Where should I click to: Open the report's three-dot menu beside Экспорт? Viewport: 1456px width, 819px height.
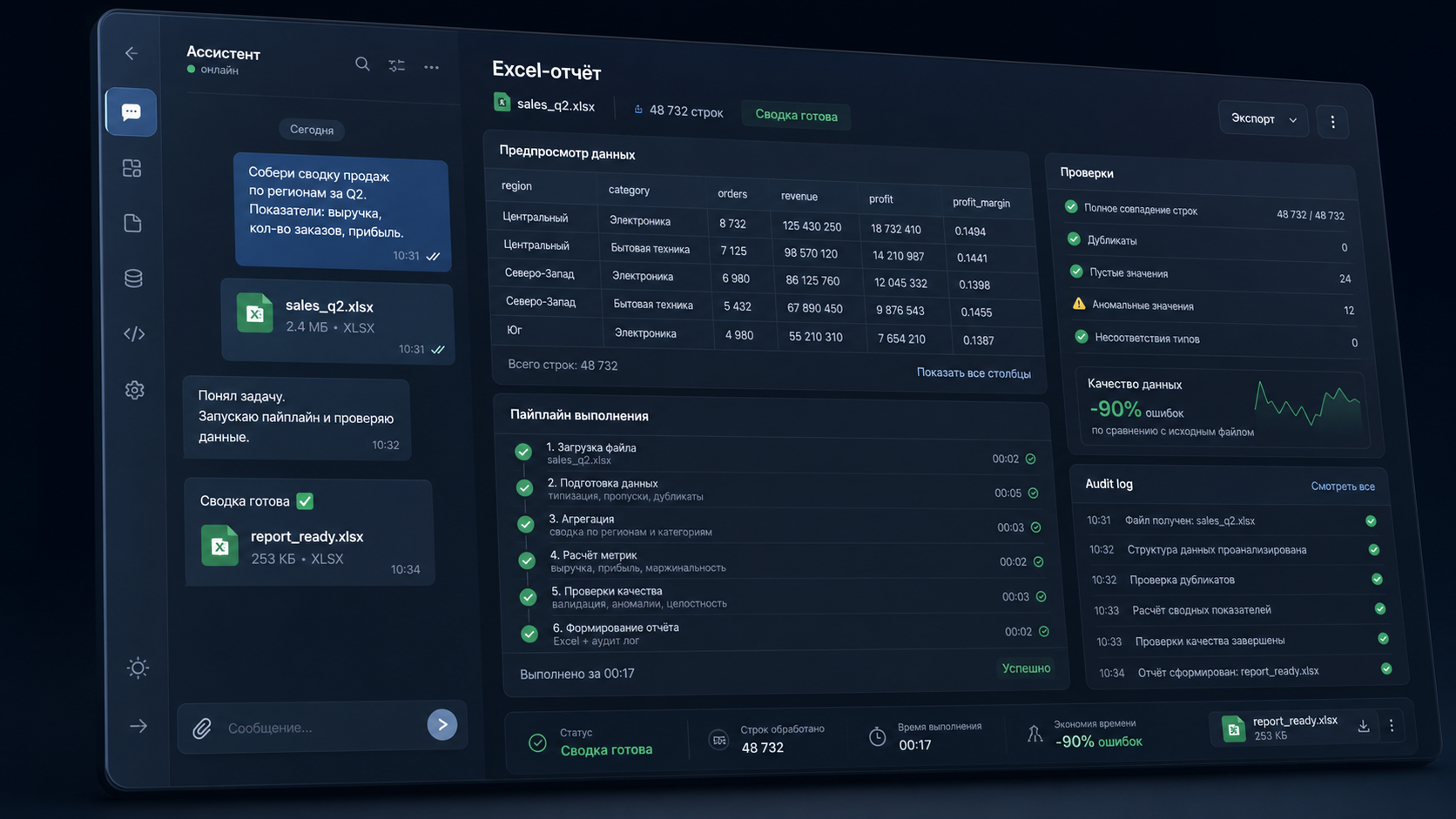(x=1332, y=123)
